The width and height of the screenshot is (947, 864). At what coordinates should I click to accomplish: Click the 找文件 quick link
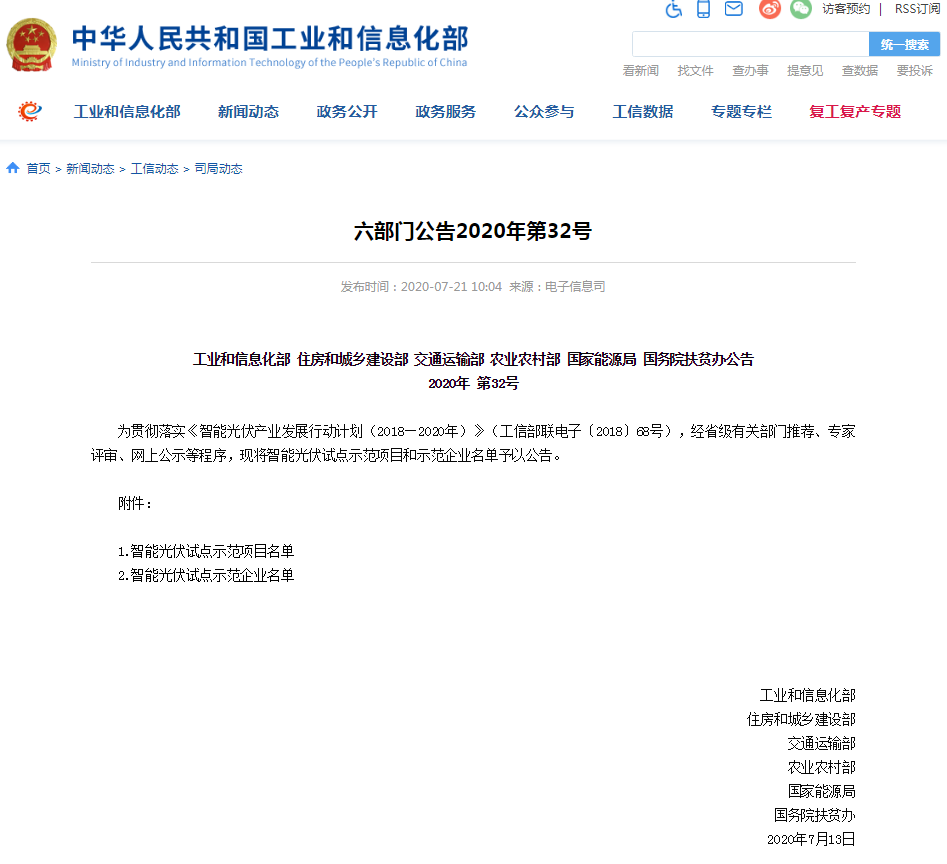(x=695, y=71)
